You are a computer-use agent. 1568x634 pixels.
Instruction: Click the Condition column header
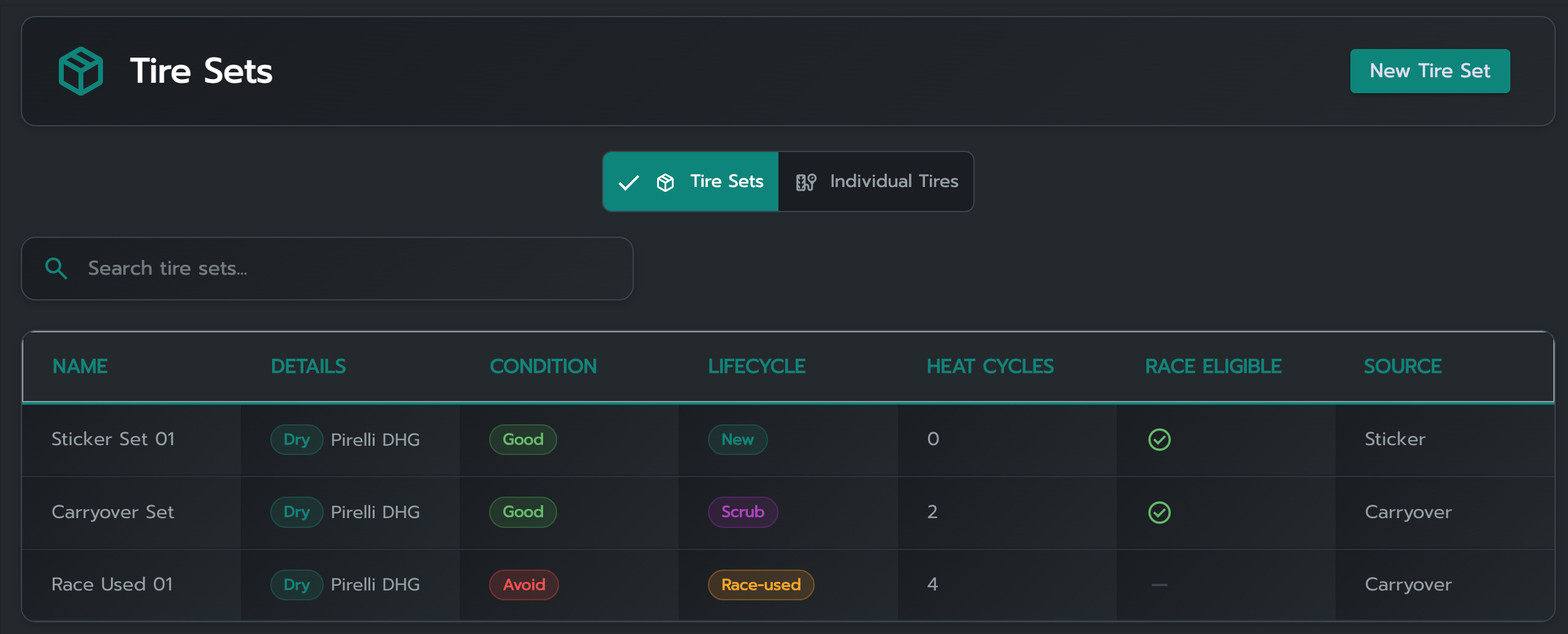(x=543, y=367)
